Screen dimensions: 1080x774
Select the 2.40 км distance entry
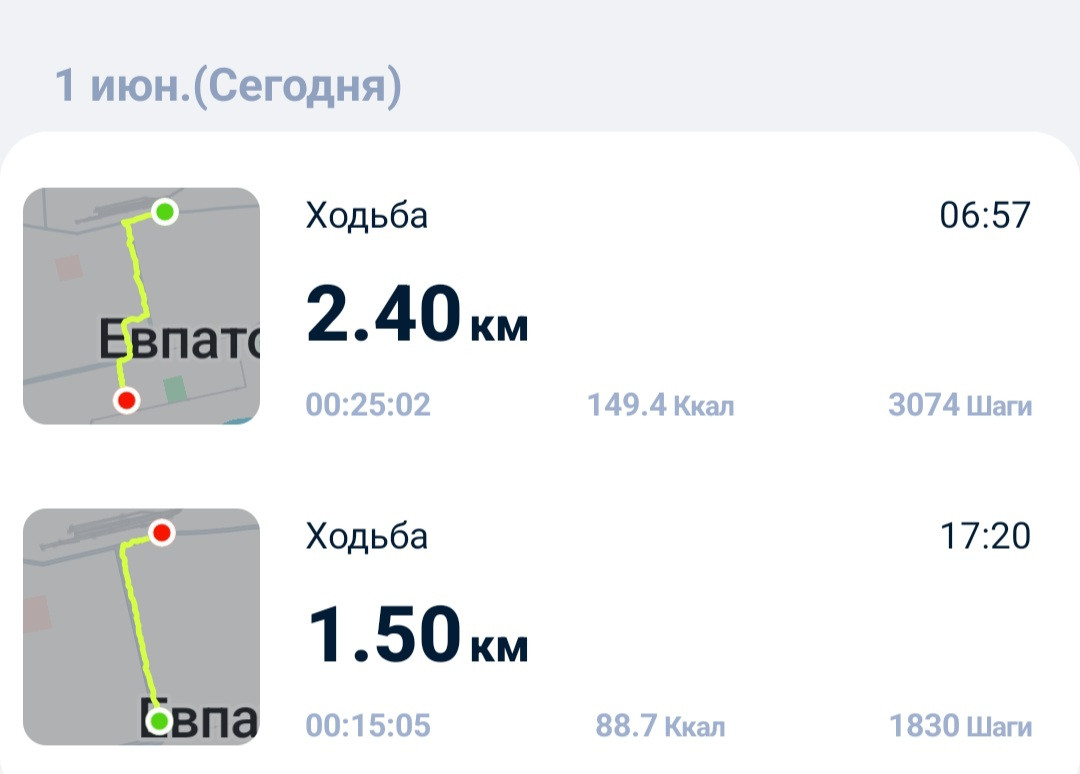point(417,314)
